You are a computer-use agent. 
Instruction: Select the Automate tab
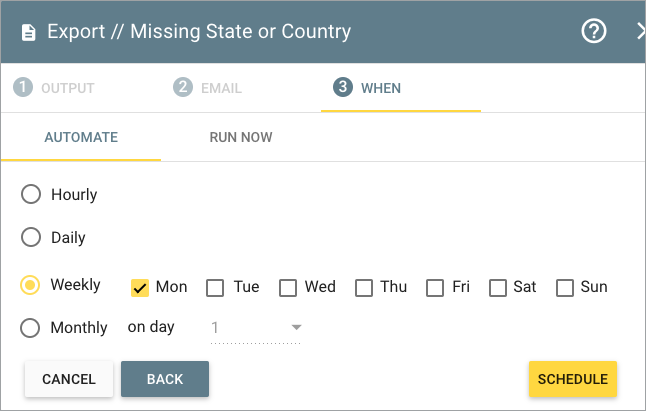tap(81, 137)
